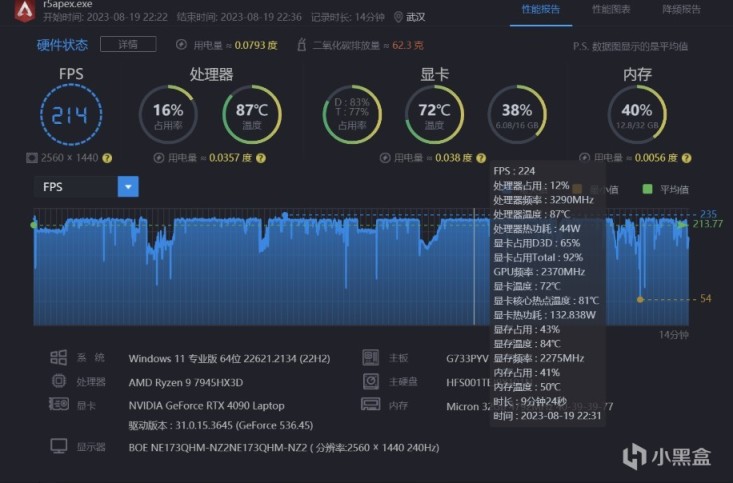This screenshot has width=733, height=483.
Task: Click the hard disk icon beside 主硬盘
Action: coord(371,381)
